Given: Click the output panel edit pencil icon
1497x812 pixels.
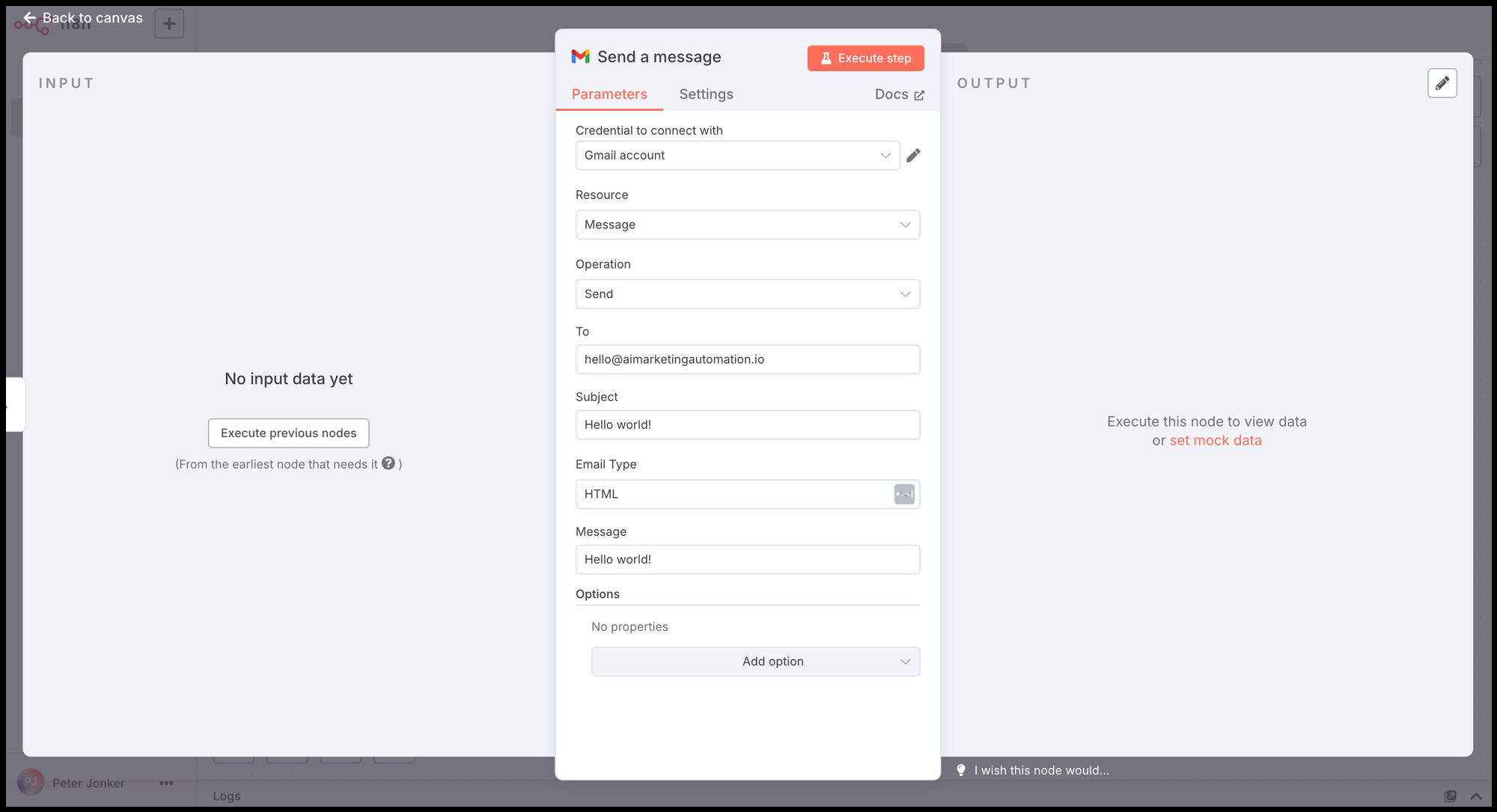Looking at the screenshot, I should point(1442,83).
